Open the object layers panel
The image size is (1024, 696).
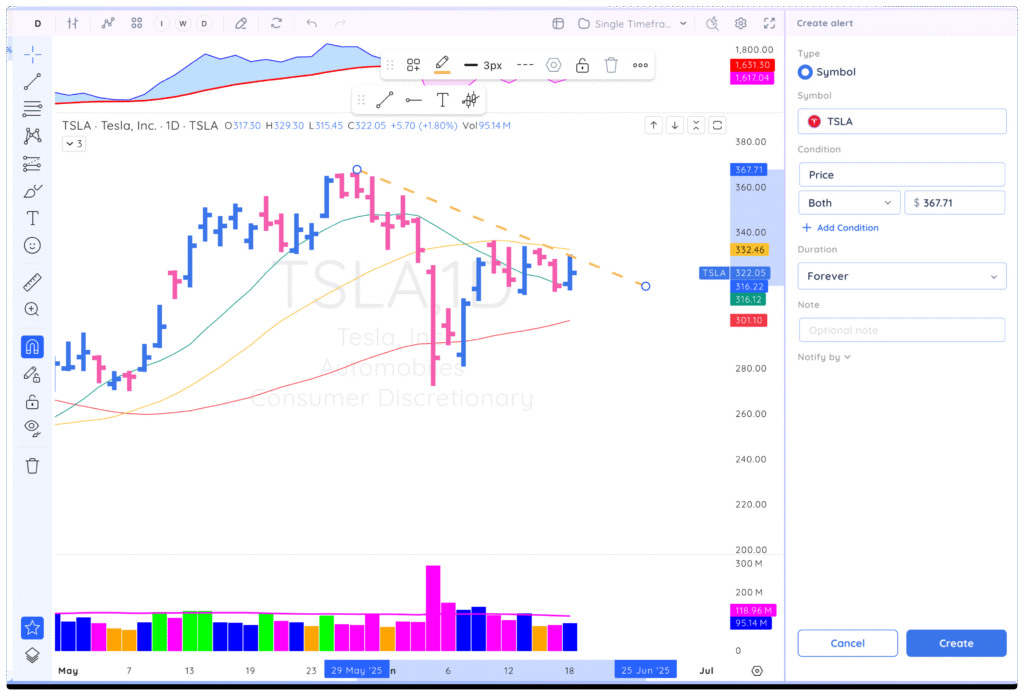32,655
